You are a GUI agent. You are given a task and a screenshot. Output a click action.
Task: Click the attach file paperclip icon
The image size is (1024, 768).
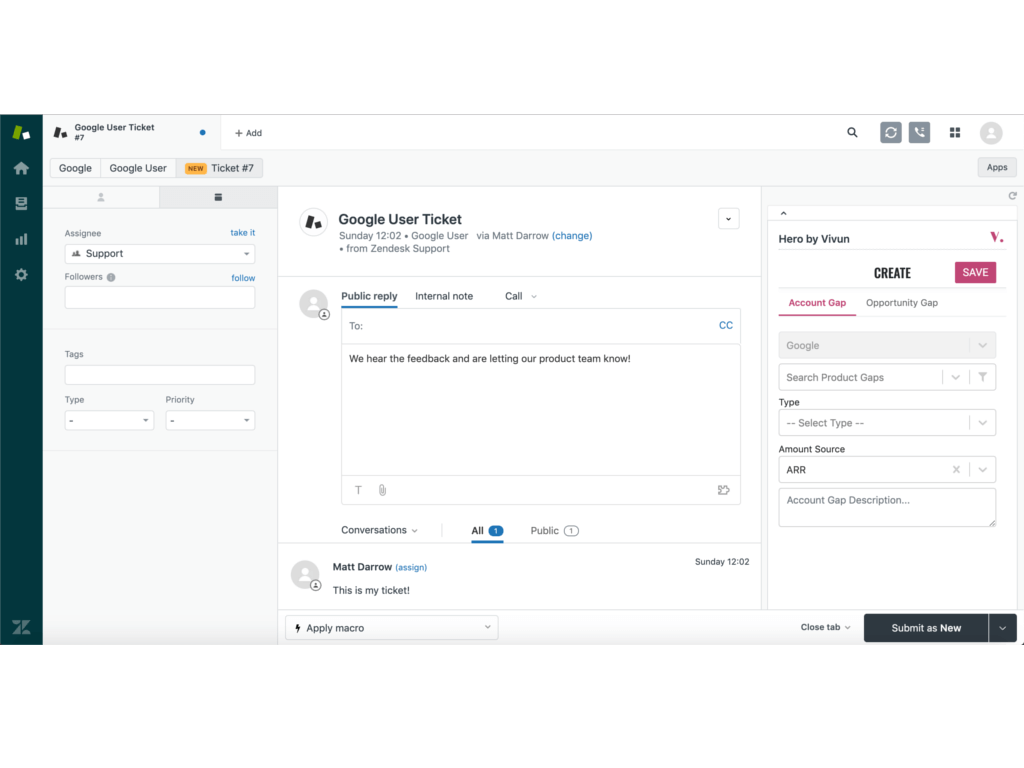coord(382,490)
